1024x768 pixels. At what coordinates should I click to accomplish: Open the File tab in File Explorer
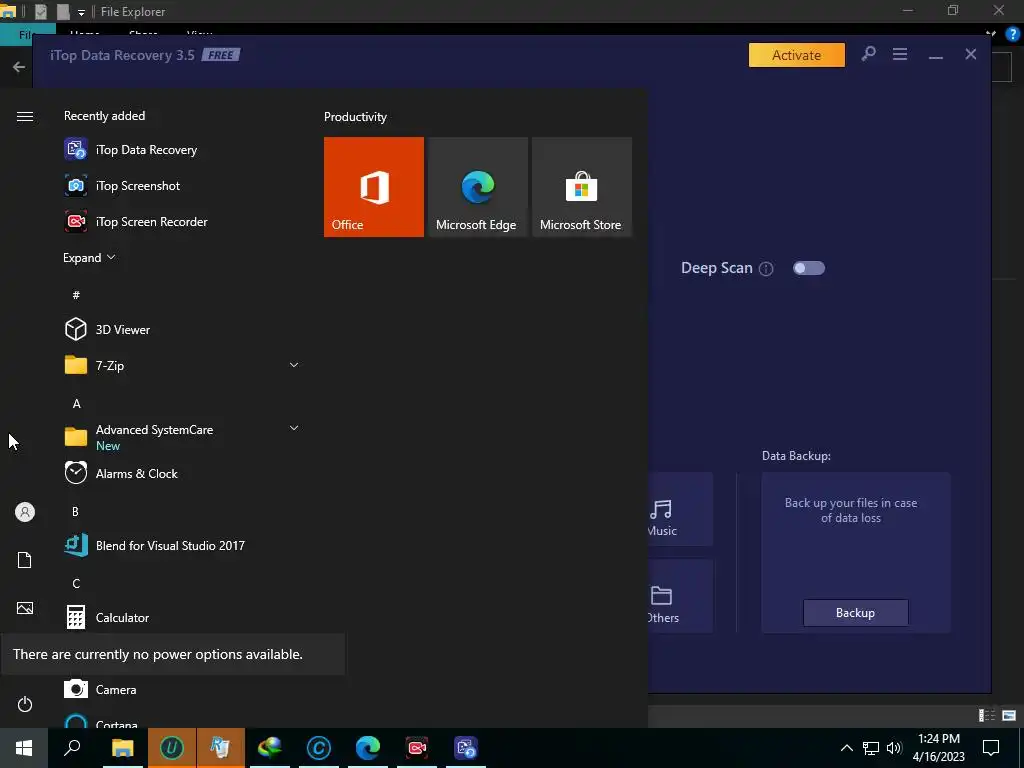pyautogui.click(x=27, y=35)
